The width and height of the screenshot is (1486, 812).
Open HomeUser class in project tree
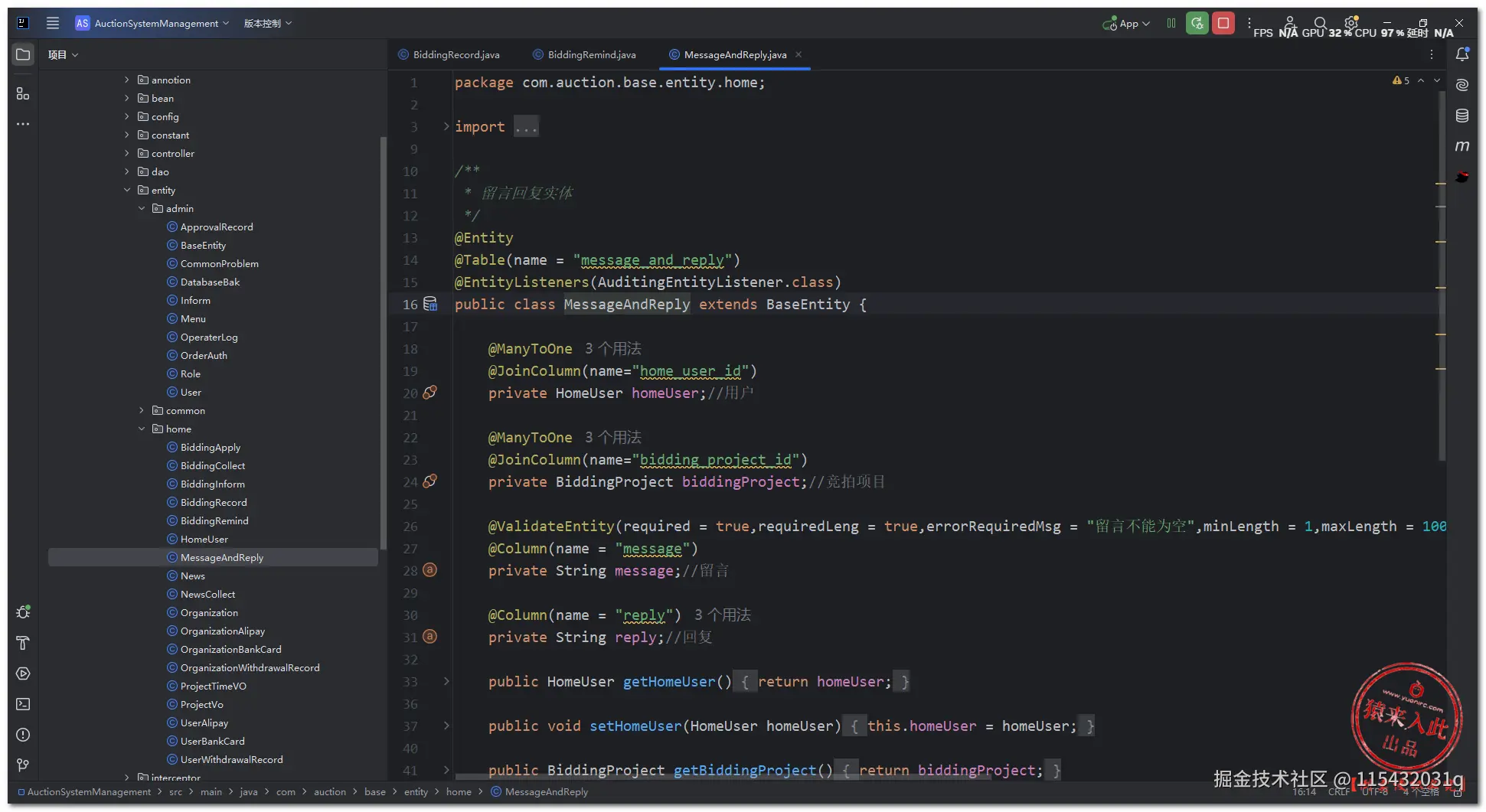pyautogui.click(x=204, y=539)
